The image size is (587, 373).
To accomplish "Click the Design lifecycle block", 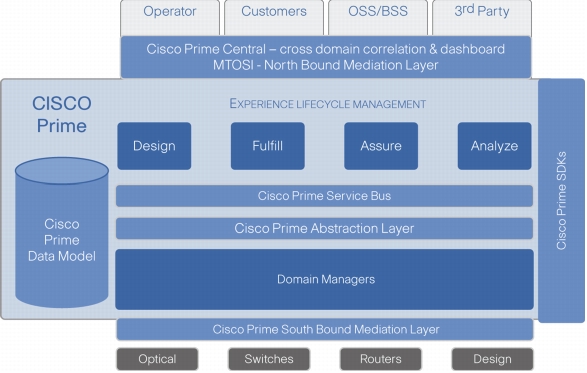I will (x=154, y=146).
